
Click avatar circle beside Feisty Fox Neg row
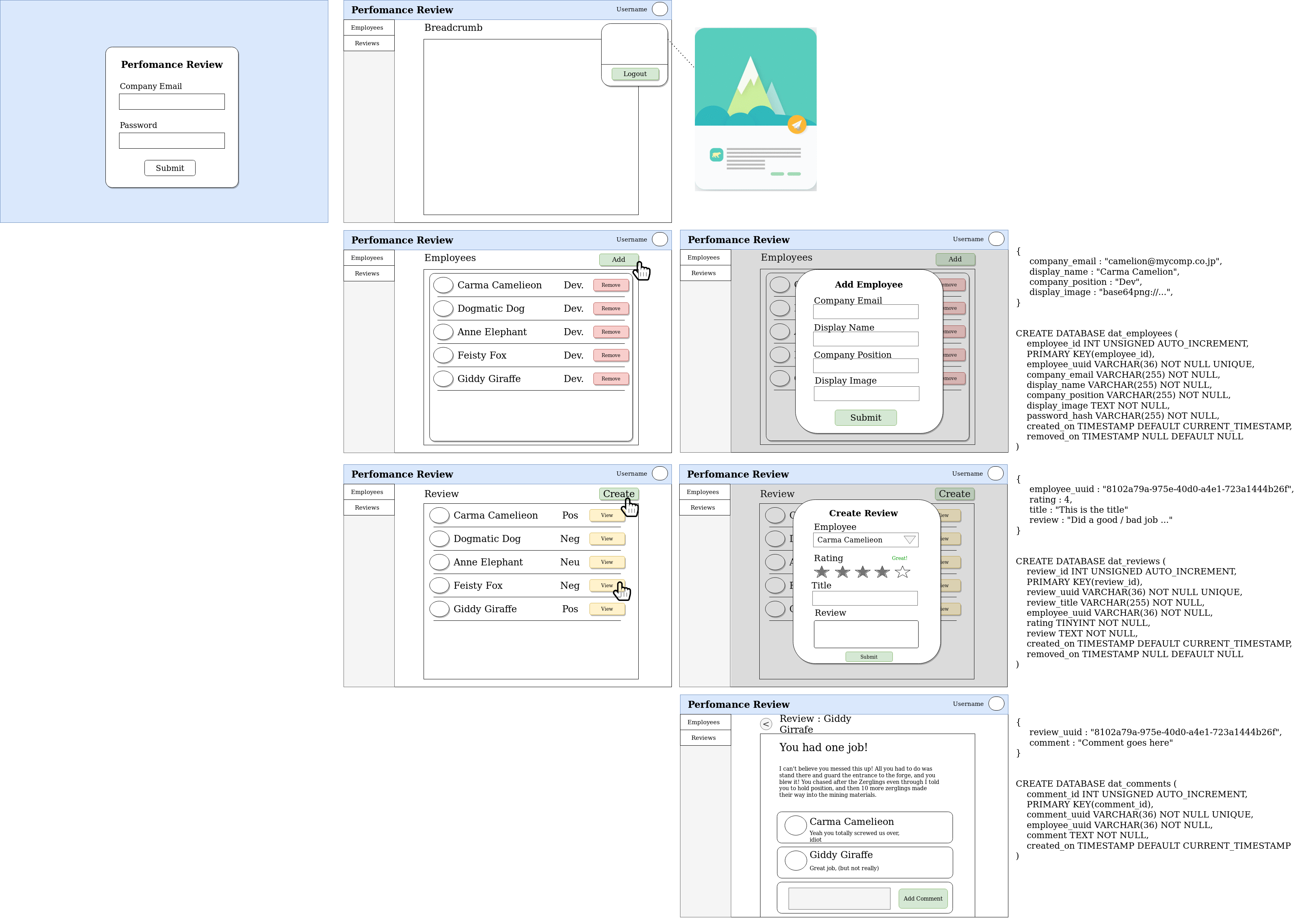[x=439, y=585]
